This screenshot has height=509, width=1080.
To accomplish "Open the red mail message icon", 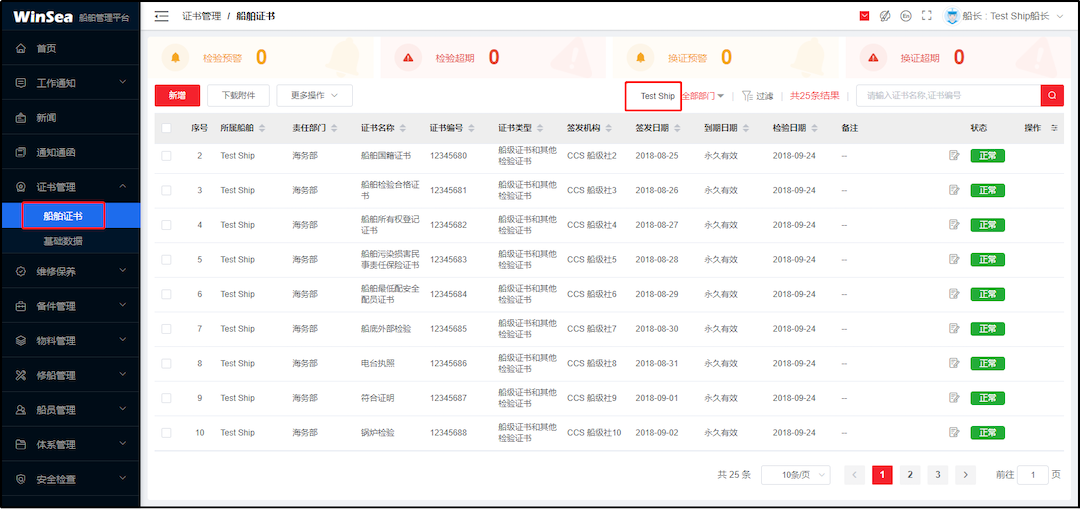I will tap(864, 16).
